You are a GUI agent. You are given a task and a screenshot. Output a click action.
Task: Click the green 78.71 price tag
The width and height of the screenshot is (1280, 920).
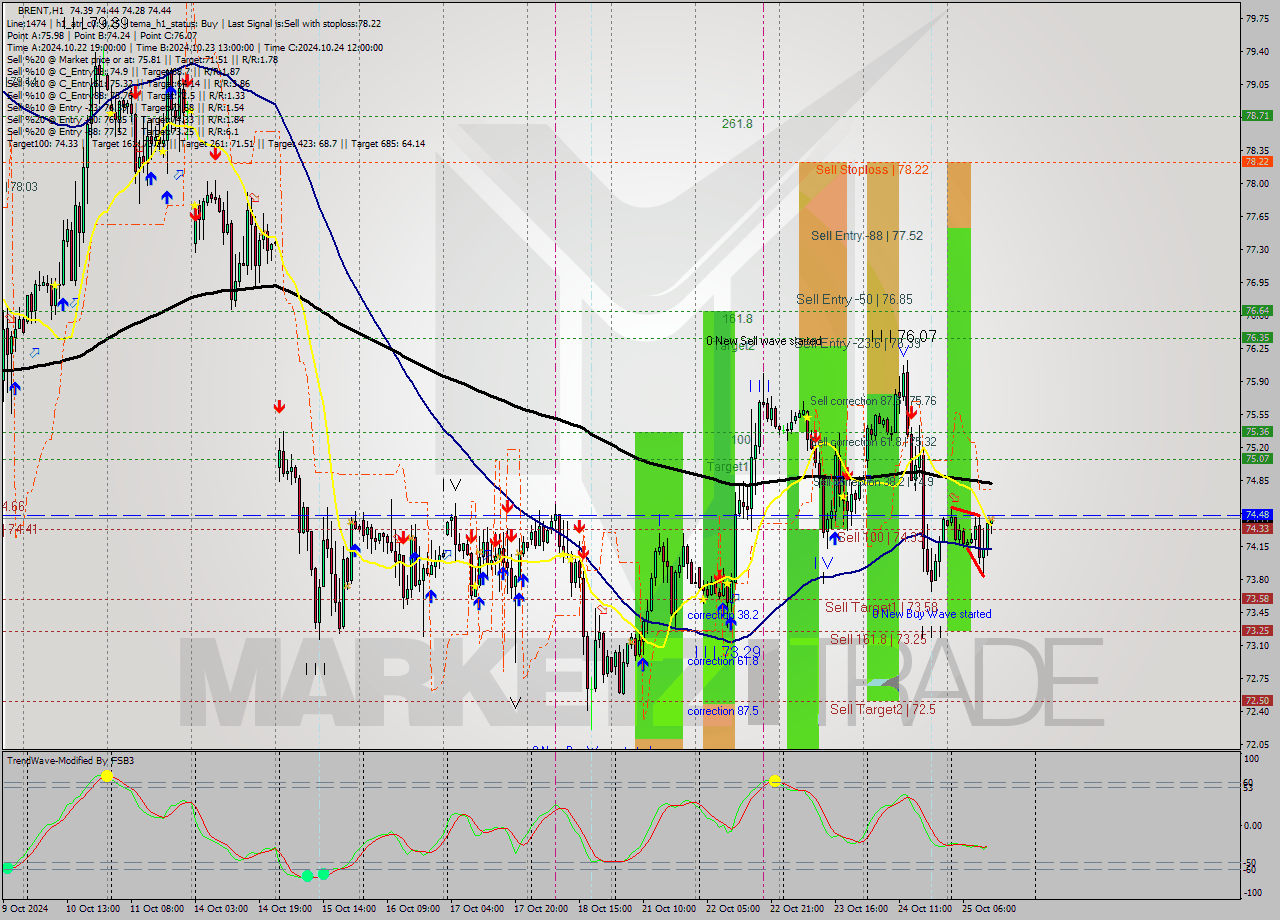(1257, 116)
